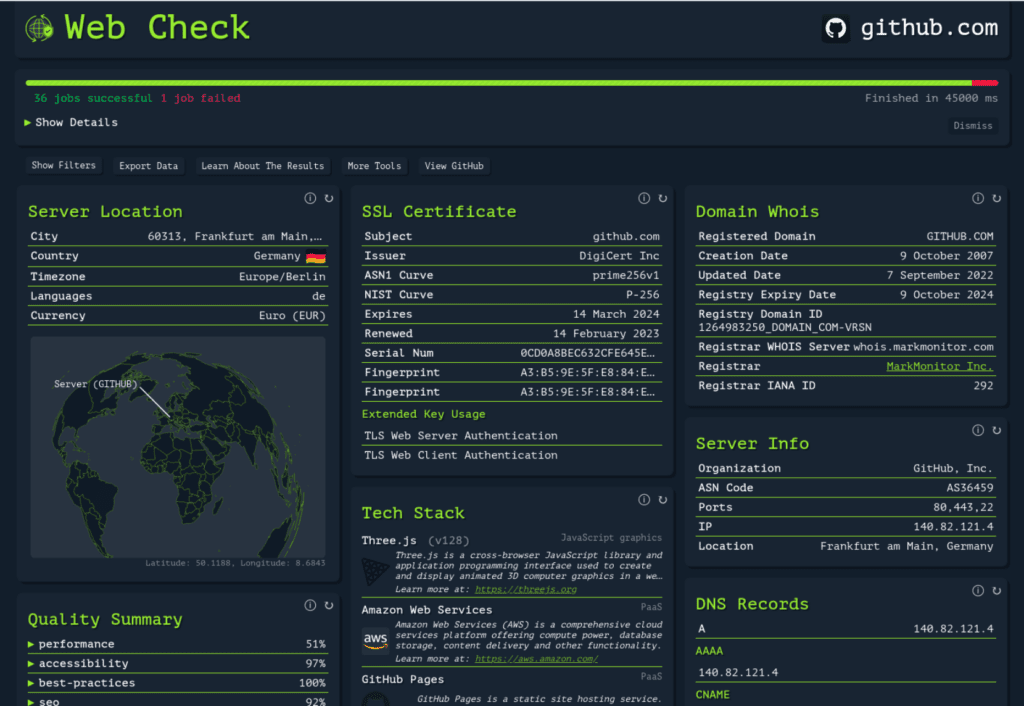
Task: Click the Show Filters button
Action: click(x=63, y=166)
